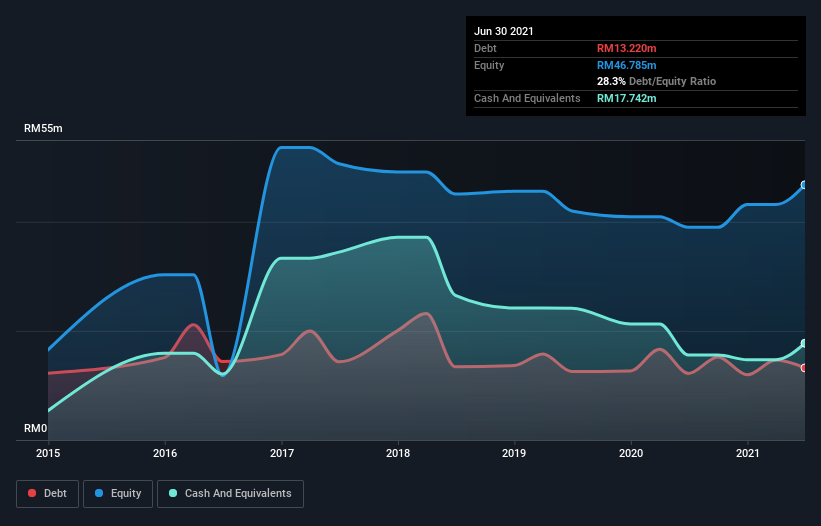
Task: Click Cash And Equivalents label in tooltip
Action: (x=527, y=98)
